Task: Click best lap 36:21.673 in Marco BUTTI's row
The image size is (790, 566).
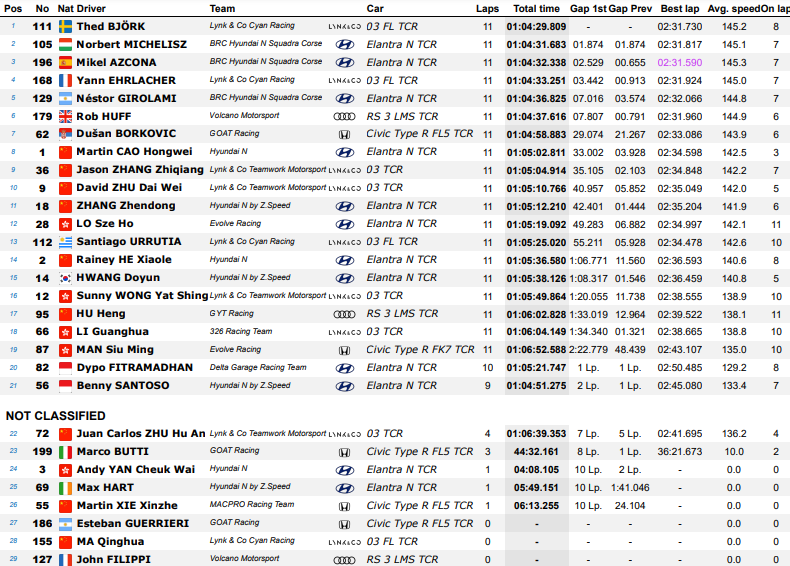Action: pyautogui.click(x=680, y=452)
